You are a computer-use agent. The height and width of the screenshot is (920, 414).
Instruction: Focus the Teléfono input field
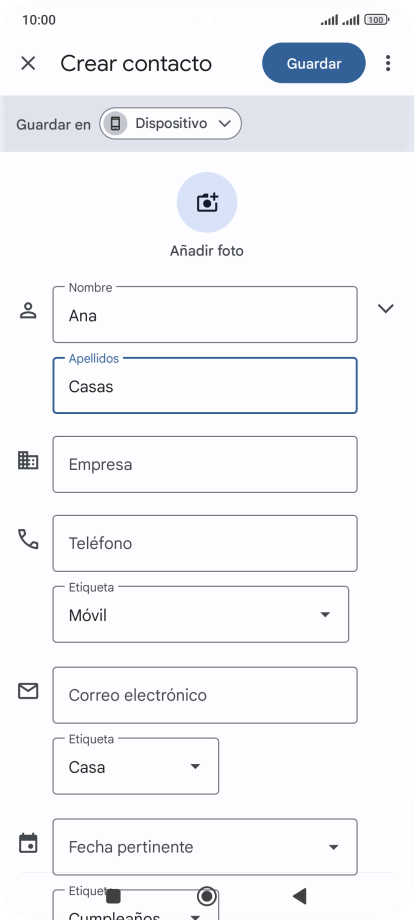tap(205, 543)
